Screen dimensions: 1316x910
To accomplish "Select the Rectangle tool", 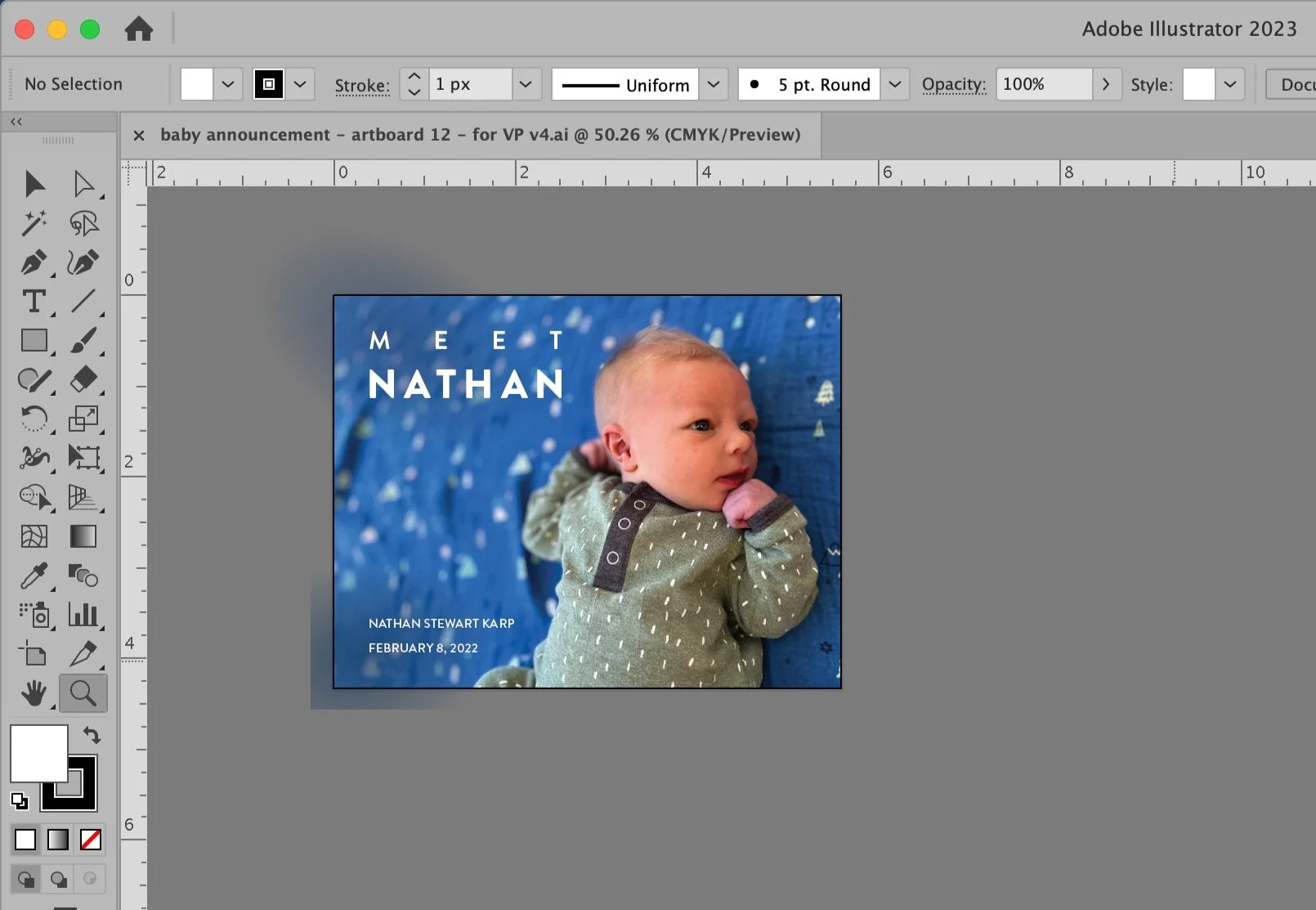I will pos(34,340).
